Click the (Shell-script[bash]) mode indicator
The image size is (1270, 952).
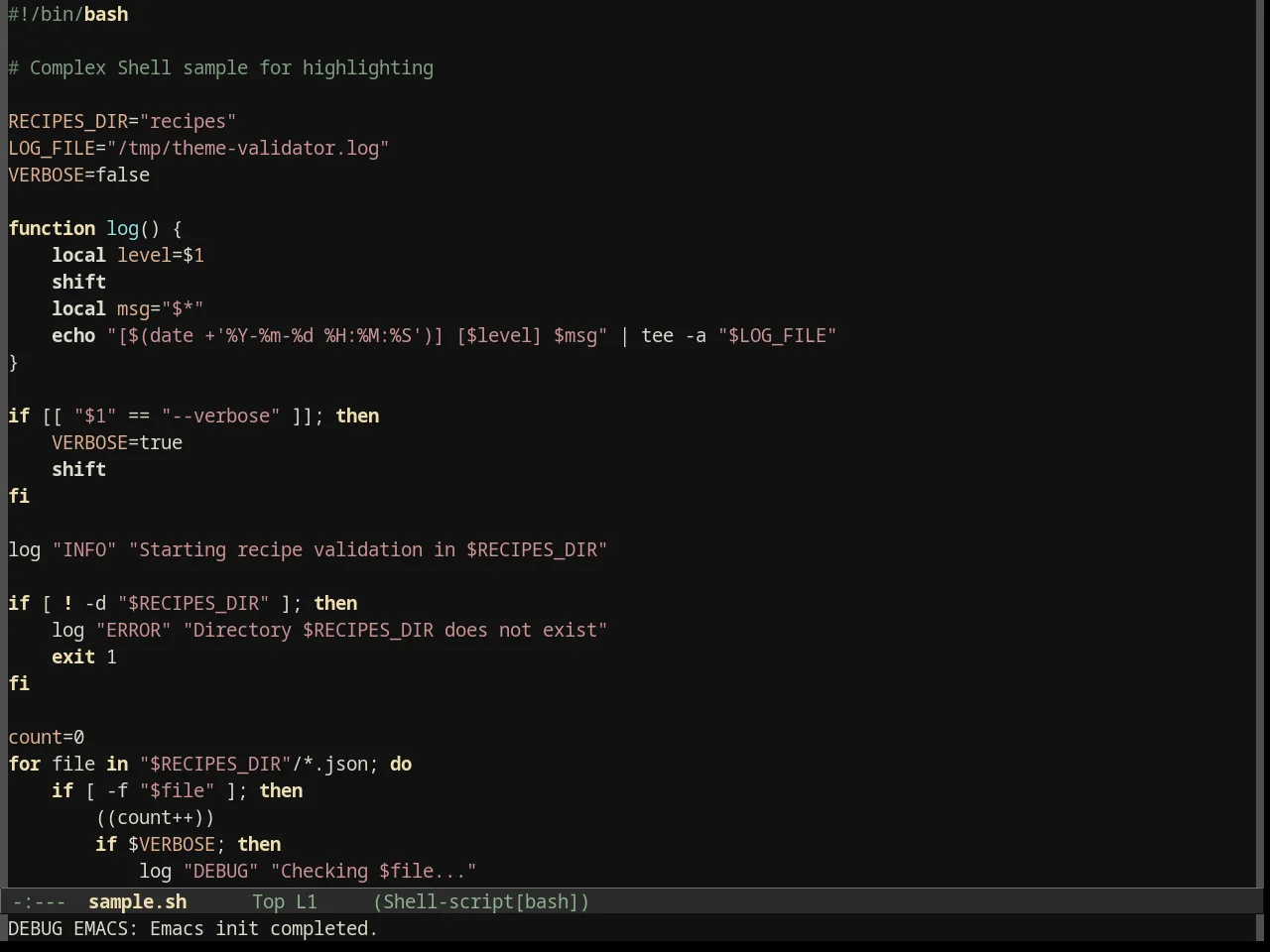click(481, 901)
